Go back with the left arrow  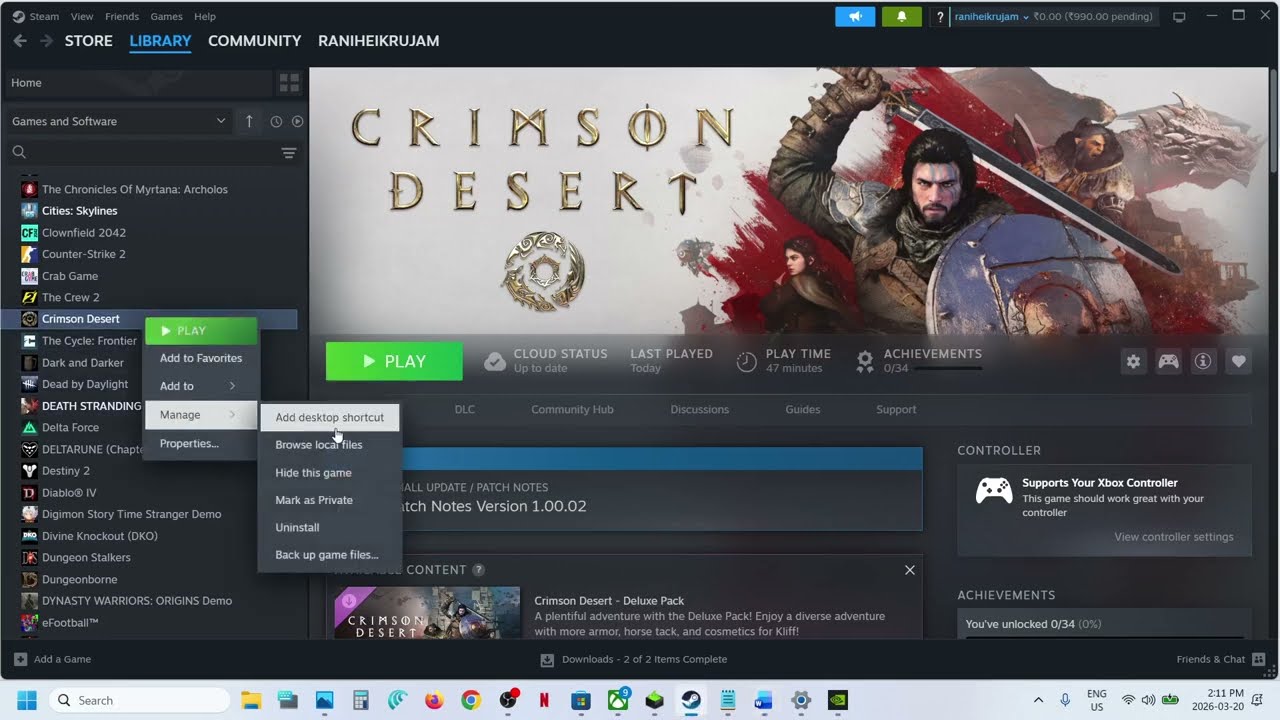tap(20, 41)
